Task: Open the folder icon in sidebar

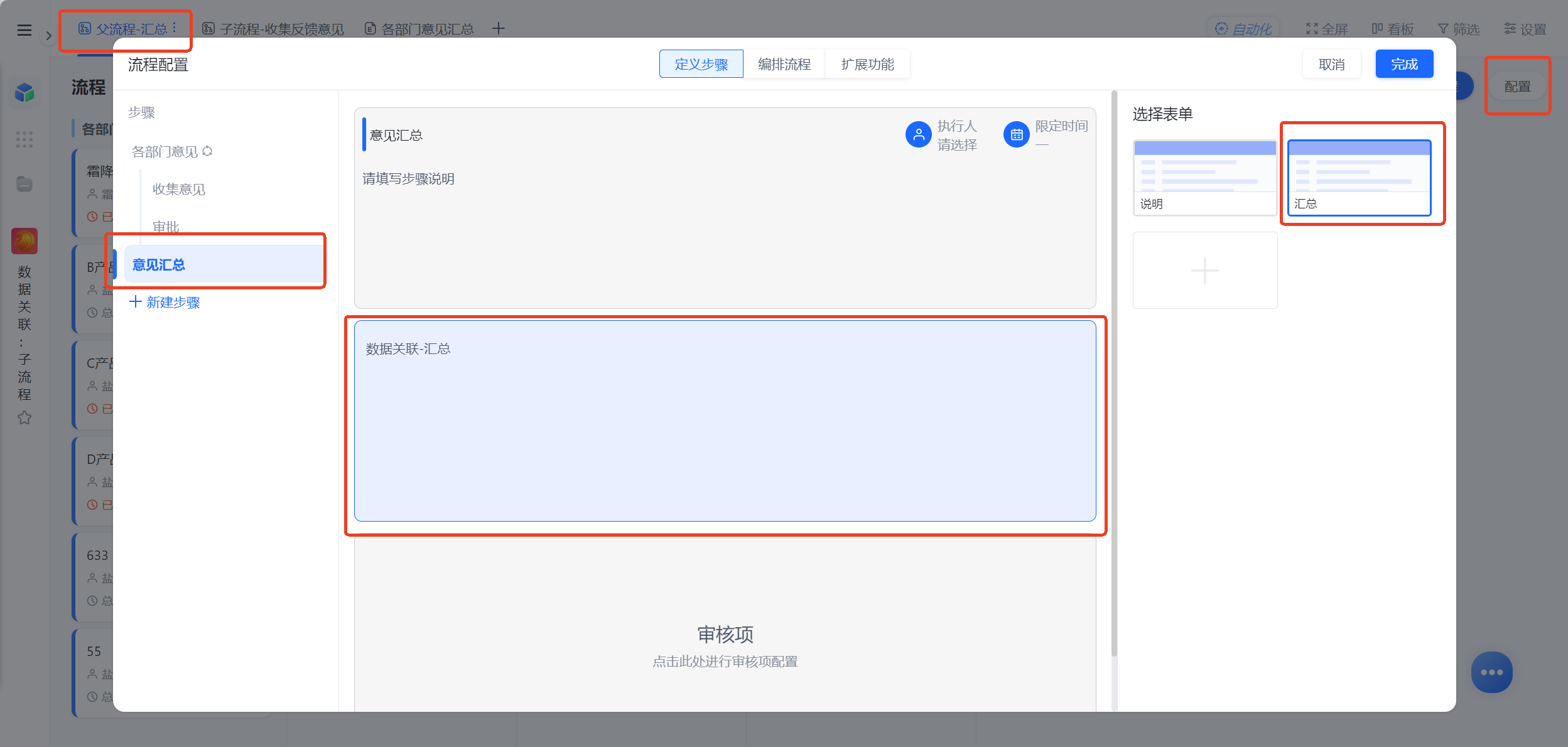Action: [x=24, y=184]
